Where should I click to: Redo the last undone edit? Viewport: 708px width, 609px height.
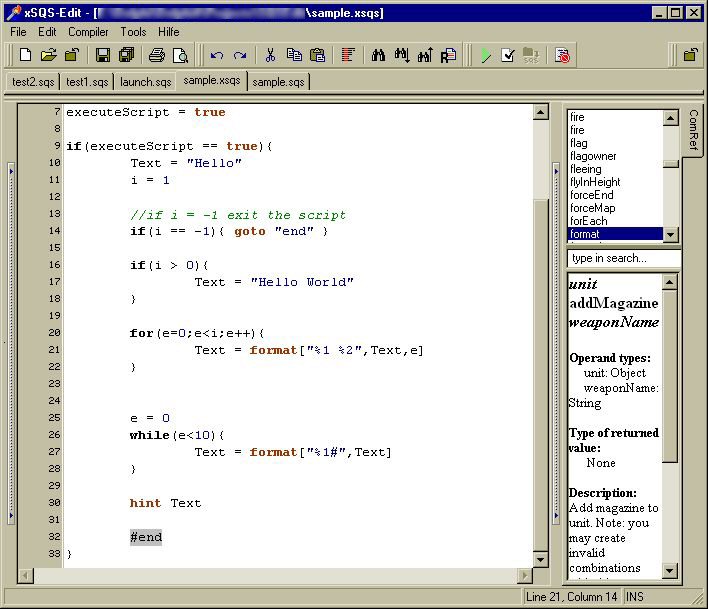pos(240,56)
